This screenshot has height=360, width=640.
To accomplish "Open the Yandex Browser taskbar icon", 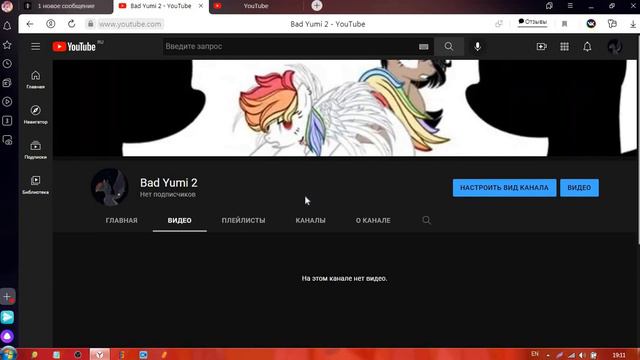I will (x=100, y=354).
